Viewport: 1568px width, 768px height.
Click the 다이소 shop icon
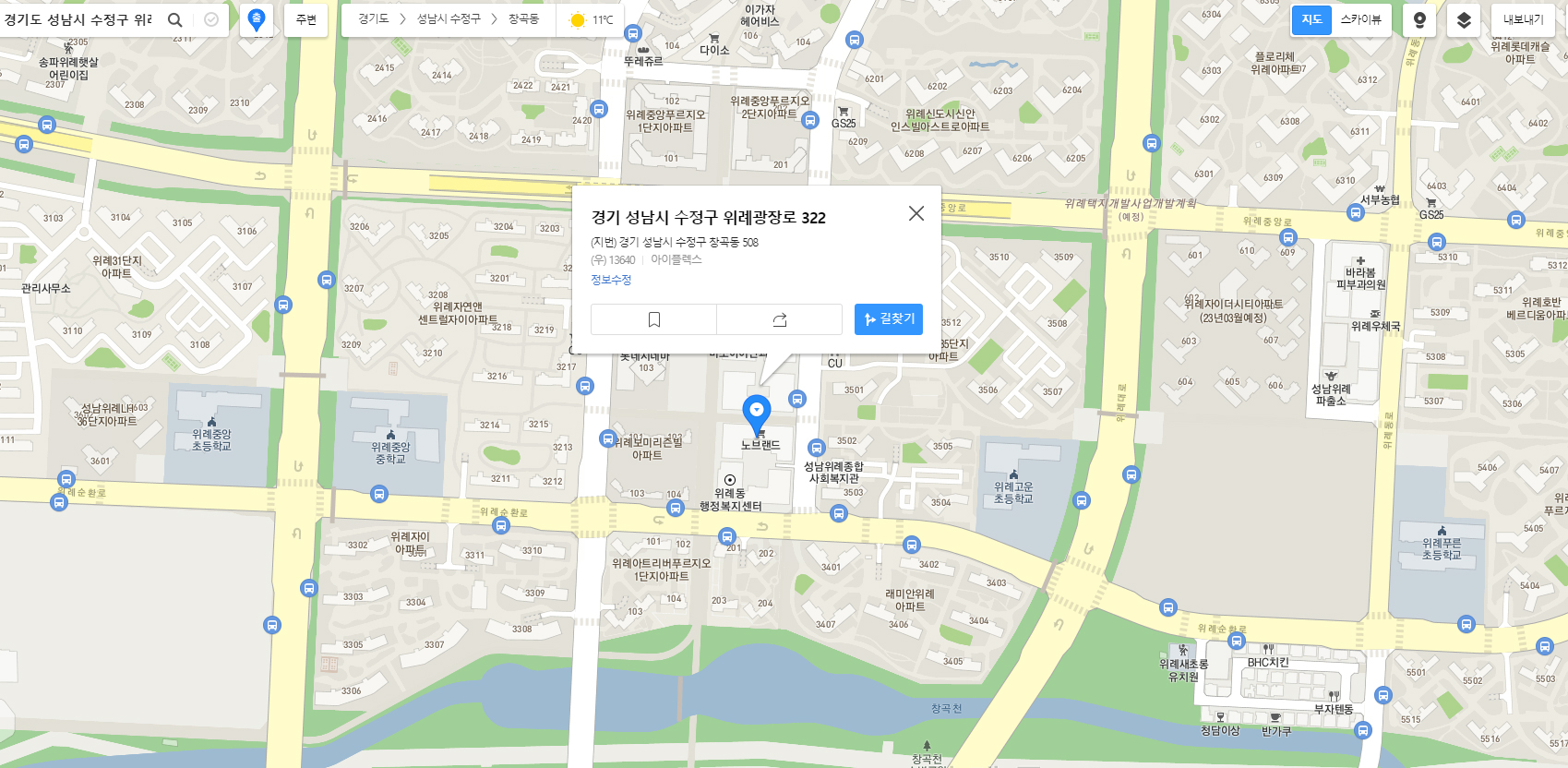(714, 38)
